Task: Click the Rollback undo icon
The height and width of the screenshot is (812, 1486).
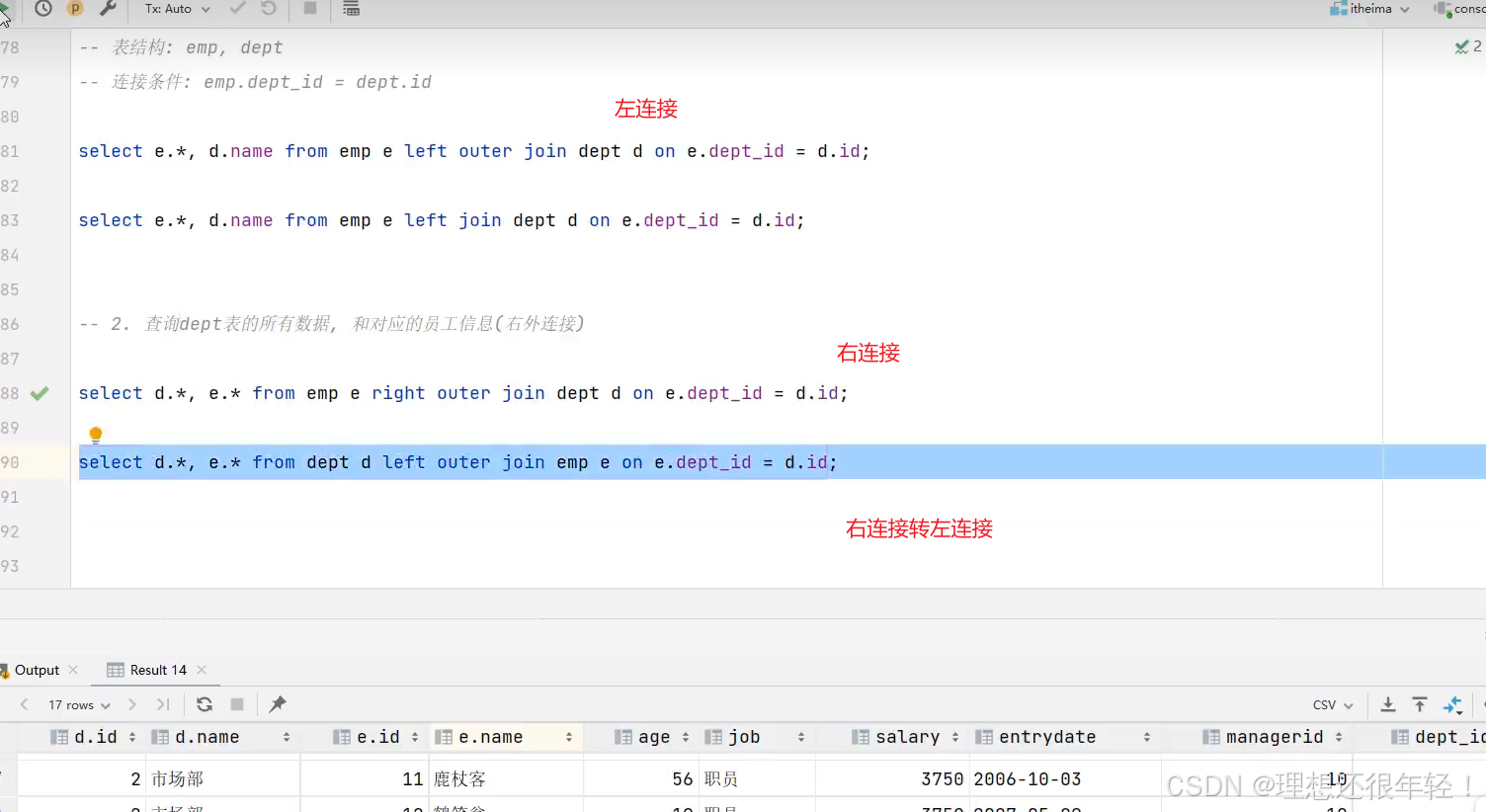Action: (x=269, y=9)
